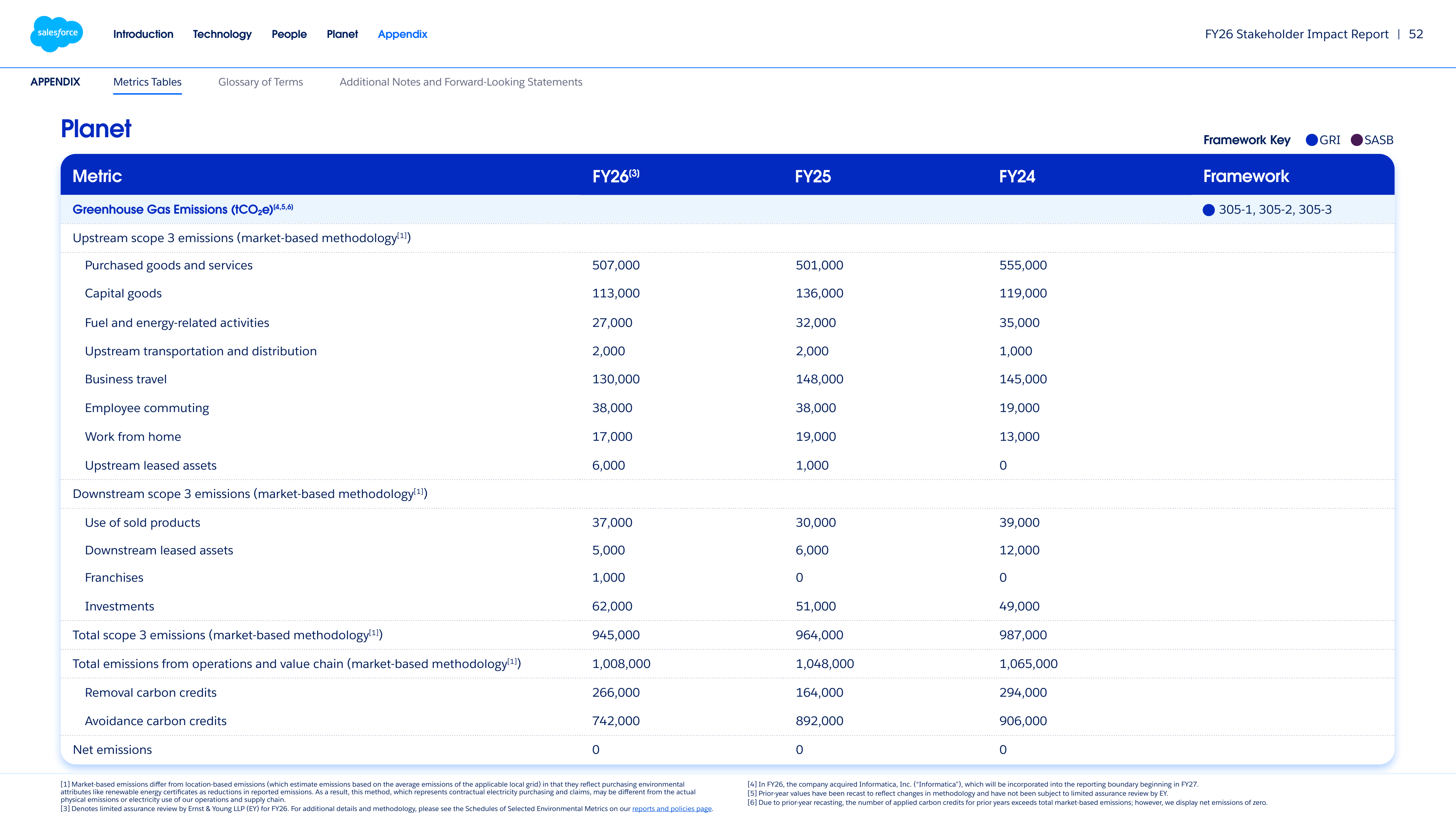This screenshot has height=819, width=1456.
Task: Follow the reports and policies page link
Action: pyautogui.click(x=672, y=809)
